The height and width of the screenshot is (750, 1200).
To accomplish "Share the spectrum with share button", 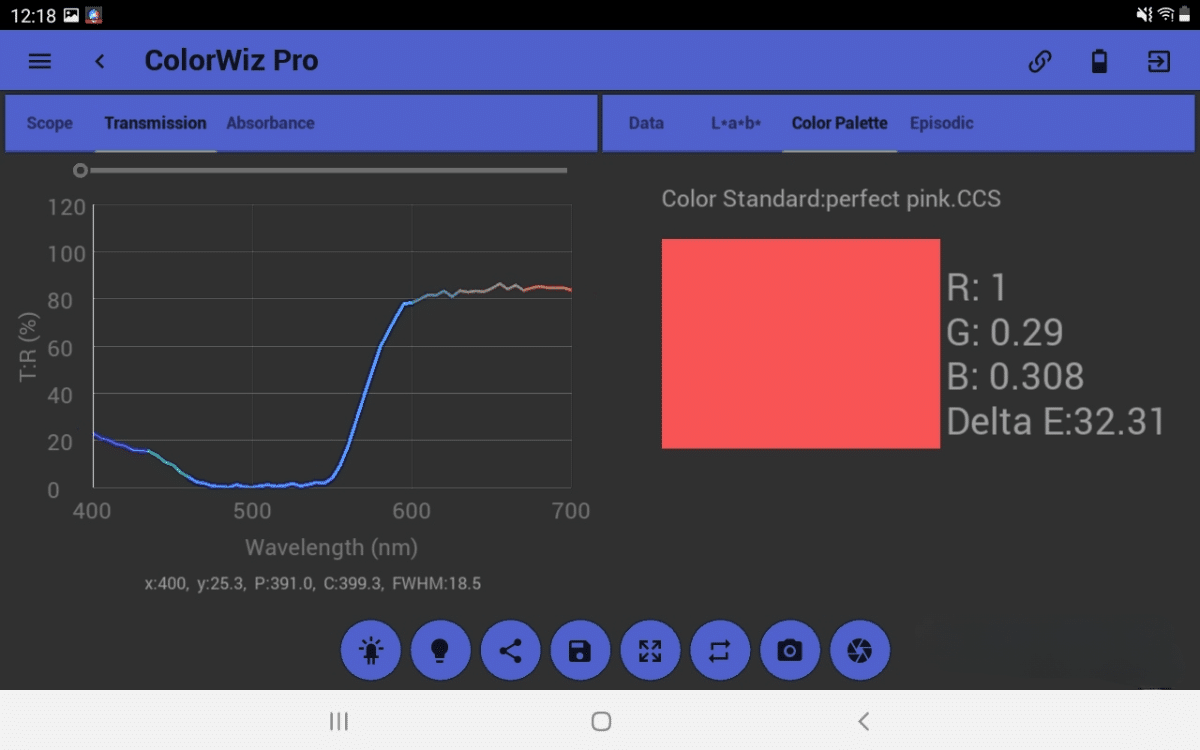I will pos(510,651).
